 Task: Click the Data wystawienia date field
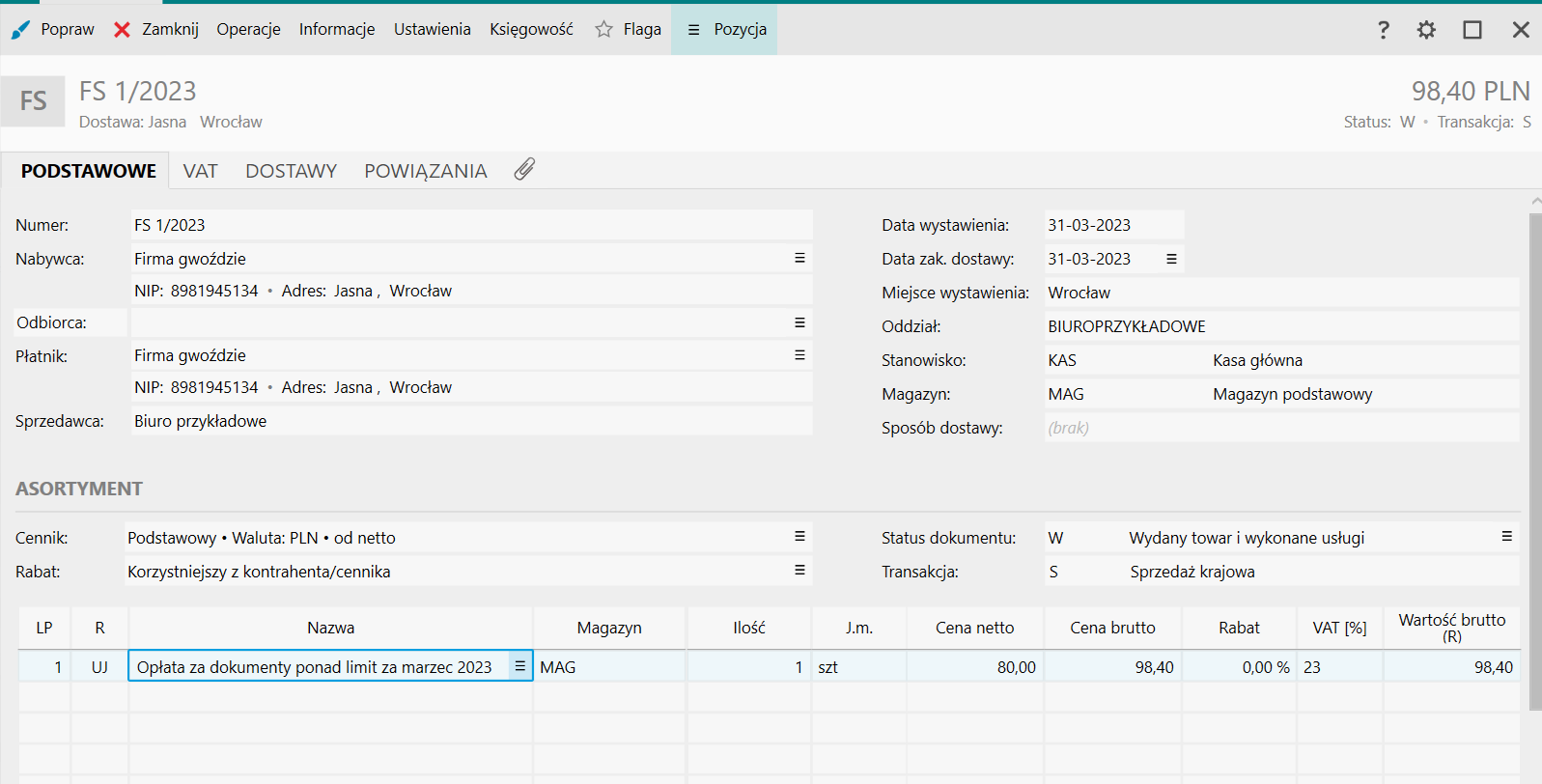coord(1112,225)
